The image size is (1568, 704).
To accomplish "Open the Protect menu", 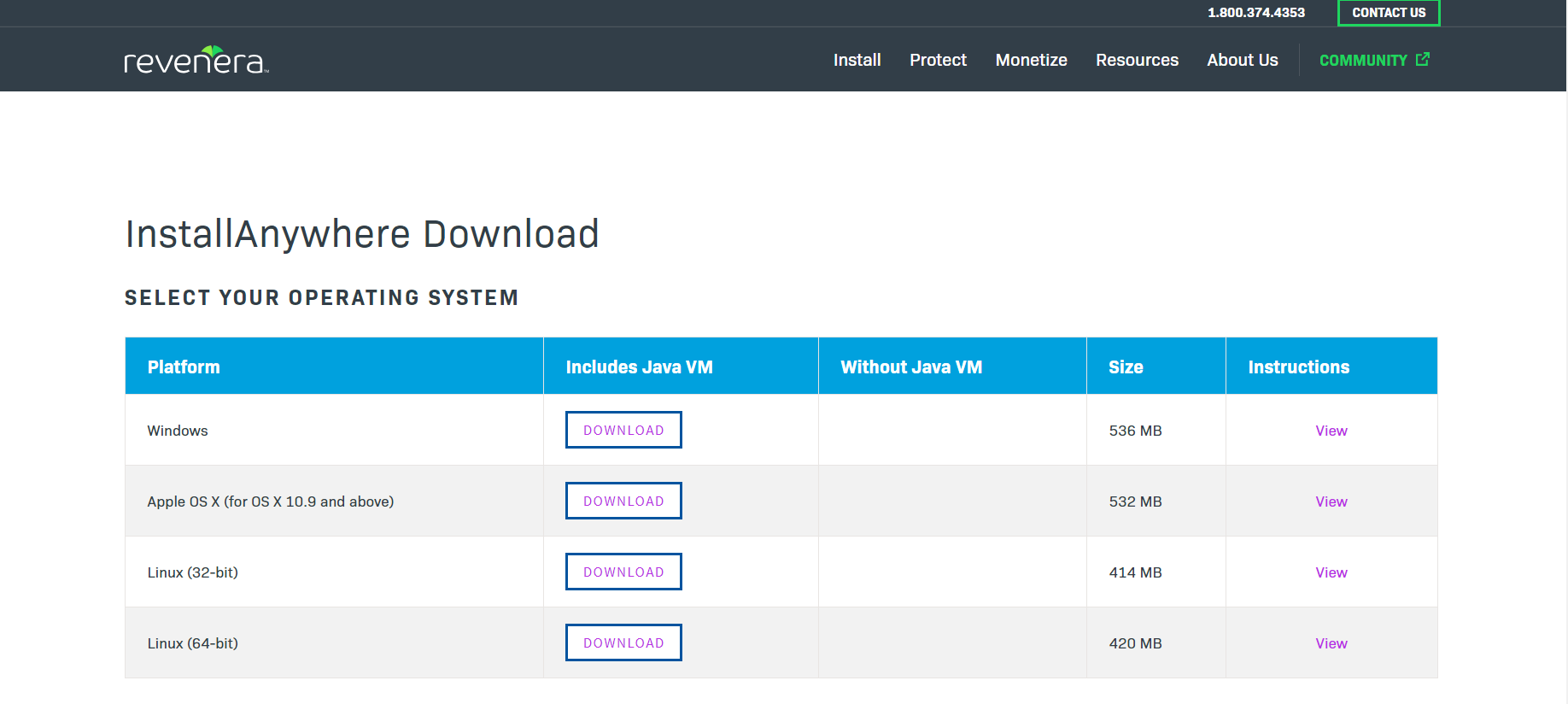I will [938, 60].
